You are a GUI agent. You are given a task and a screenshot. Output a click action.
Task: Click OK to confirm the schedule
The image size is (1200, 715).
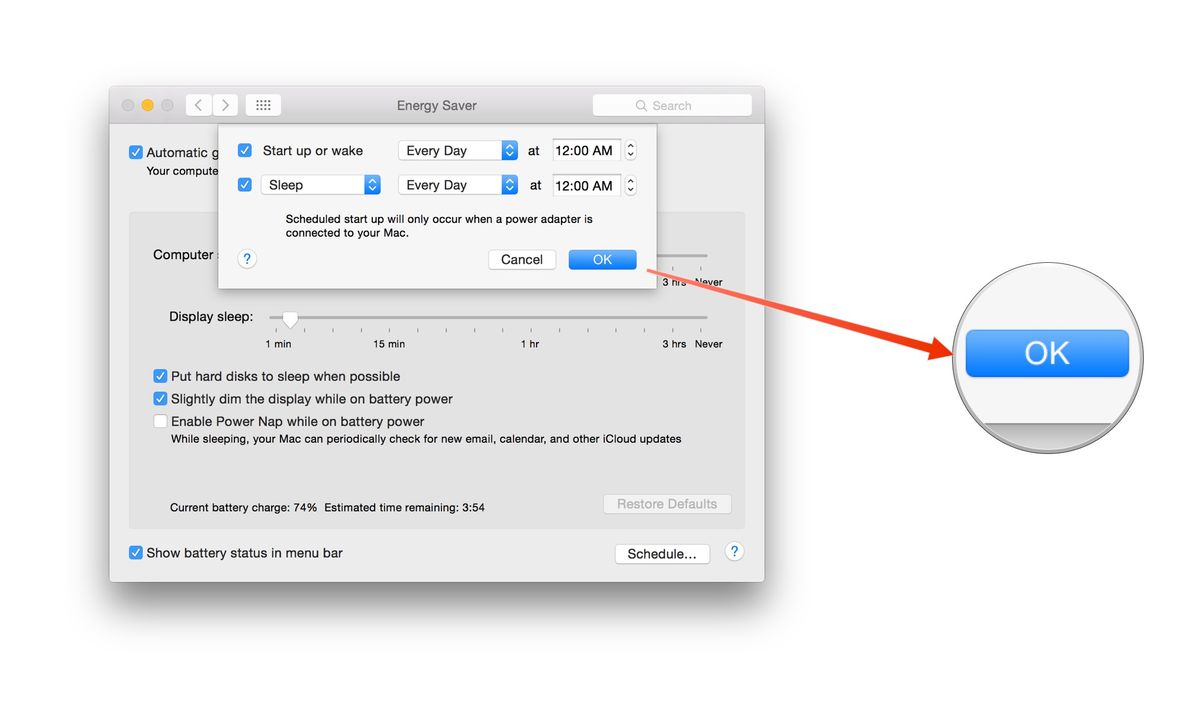click(x=602, y=259)
